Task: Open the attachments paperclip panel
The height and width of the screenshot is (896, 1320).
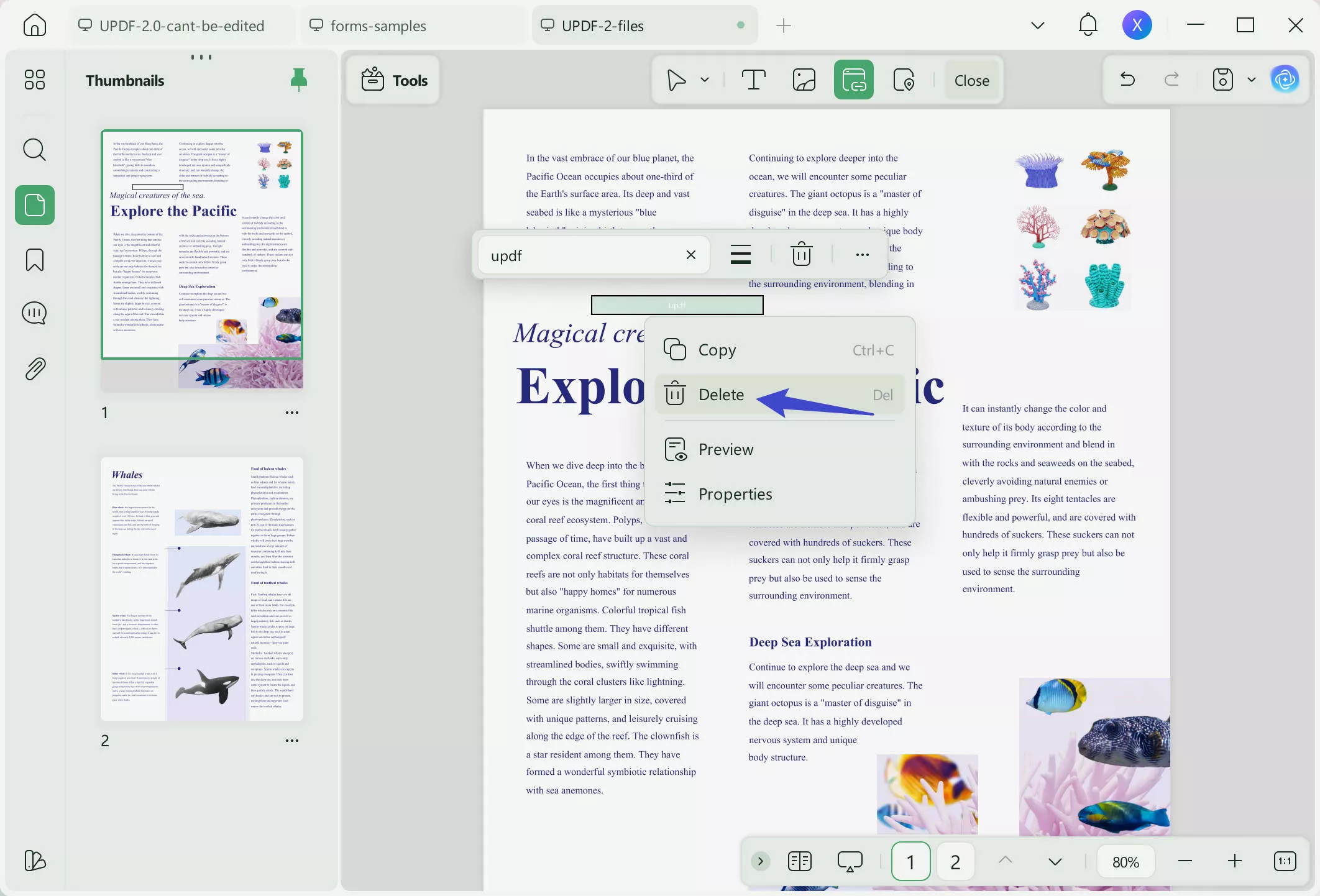Action: (34, 369)
